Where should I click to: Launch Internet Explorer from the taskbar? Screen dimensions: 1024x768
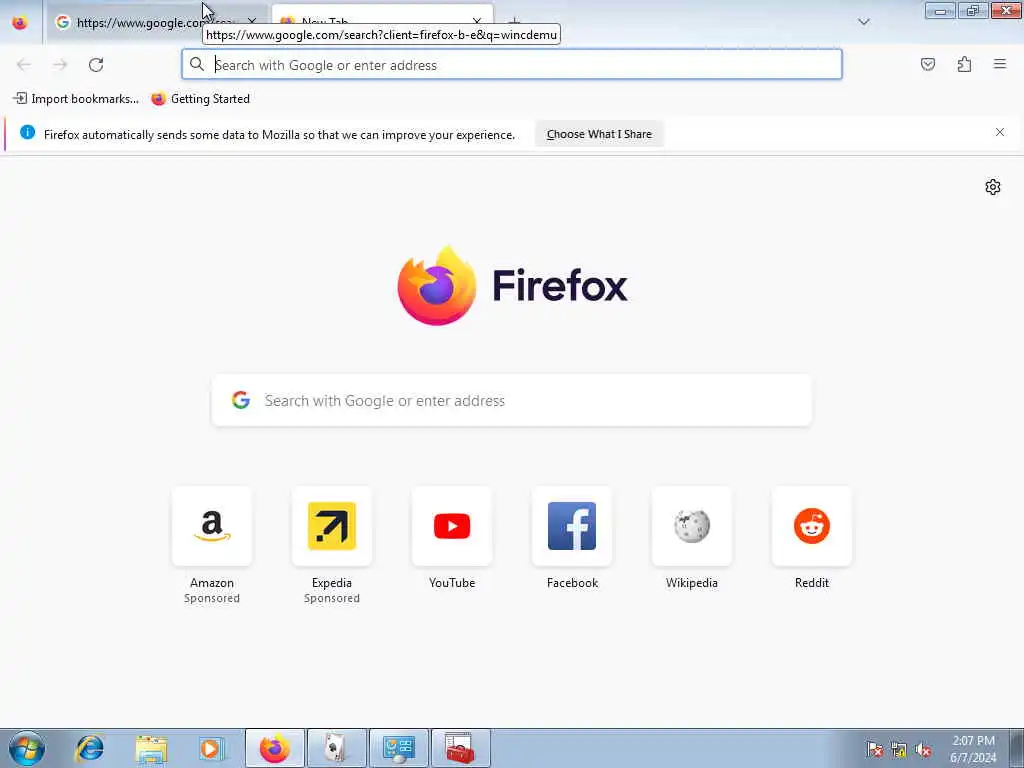pos(89,748)
